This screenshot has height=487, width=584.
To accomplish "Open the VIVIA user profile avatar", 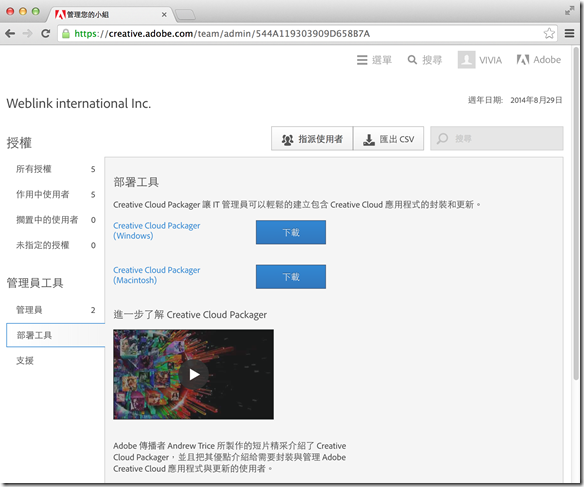I will point(466,60).
